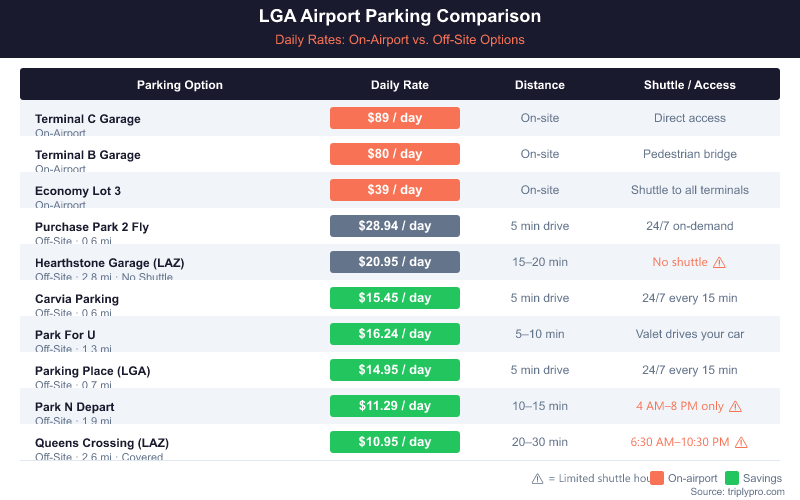This screenshot has height=500, width=800.
Task: Click the $89 / day rate badge
Action: (x=395, y=118)
